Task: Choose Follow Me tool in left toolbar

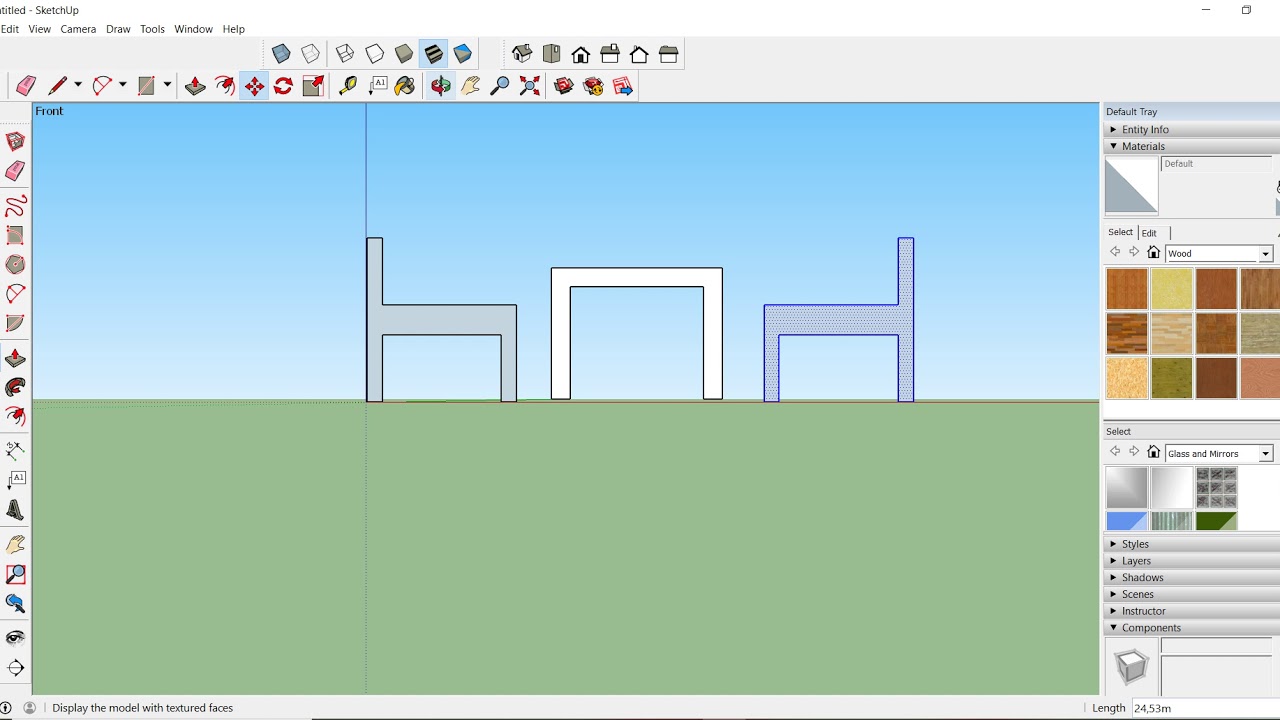Action: pyautogui.click(x=16, y=388)
